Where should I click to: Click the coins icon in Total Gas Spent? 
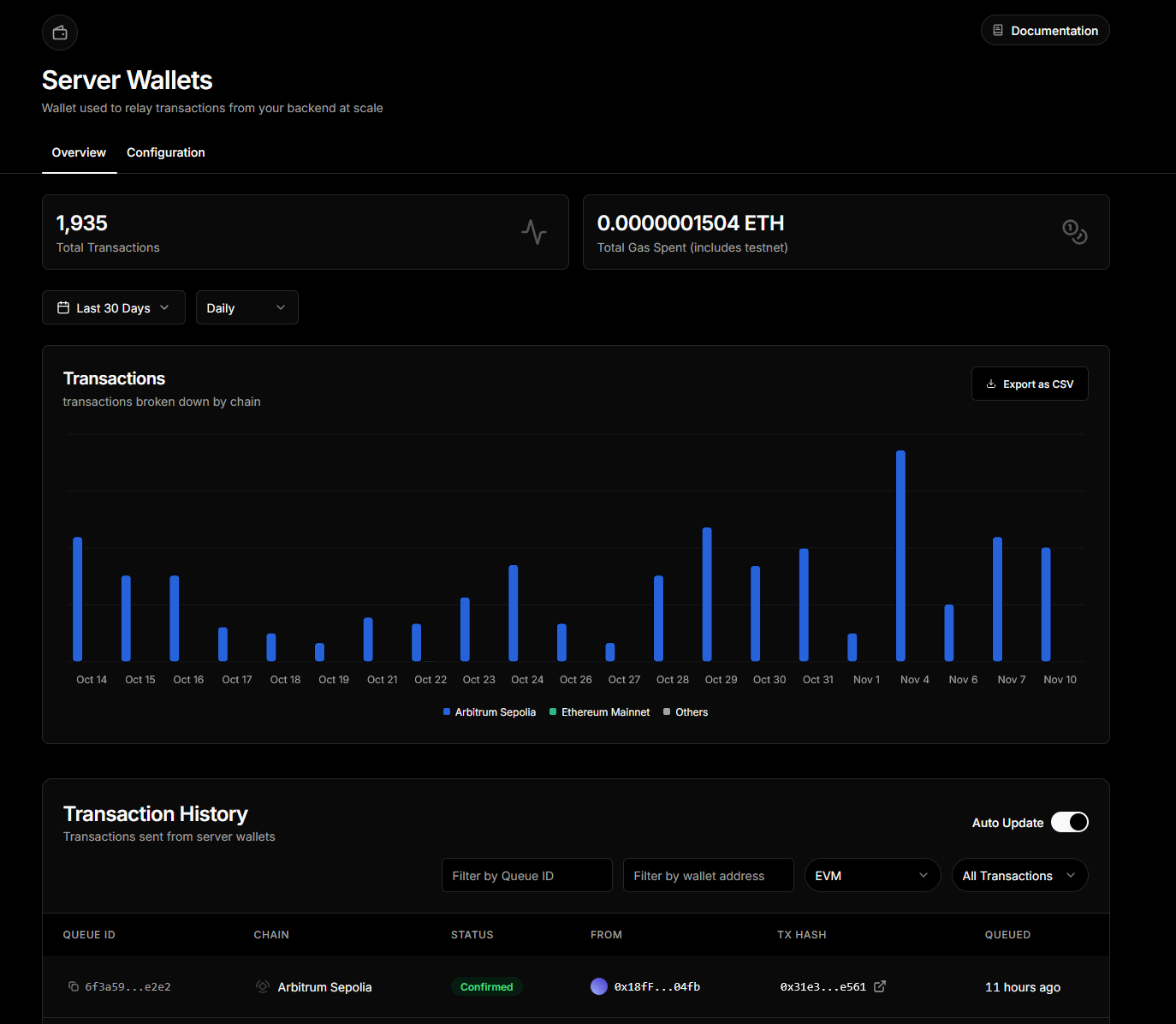click(x=1074, y=232)
